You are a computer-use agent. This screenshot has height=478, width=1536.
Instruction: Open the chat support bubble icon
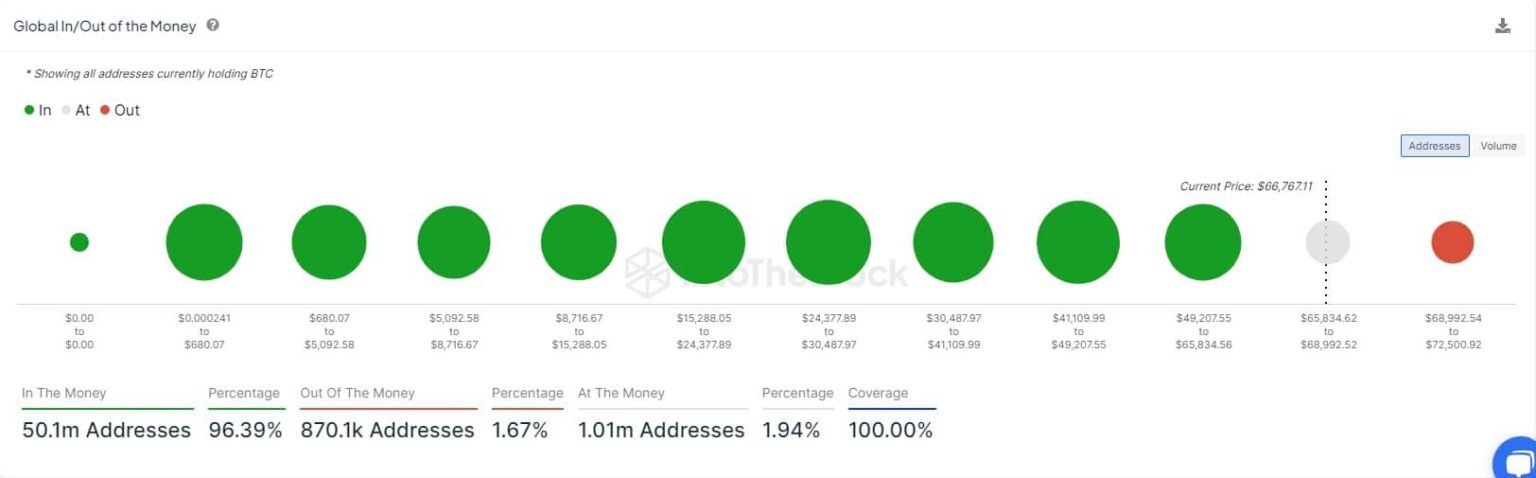pyautogui.click(x=1517, y=461)
